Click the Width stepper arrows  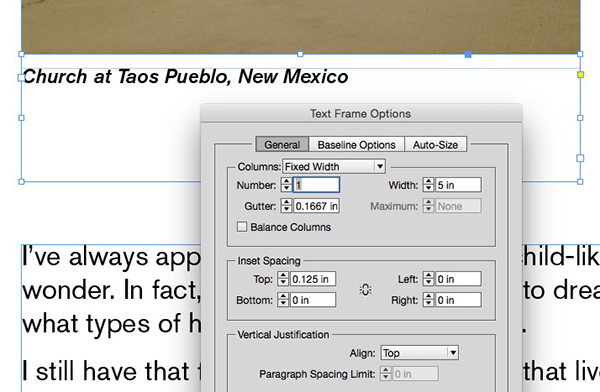point(428,185)
